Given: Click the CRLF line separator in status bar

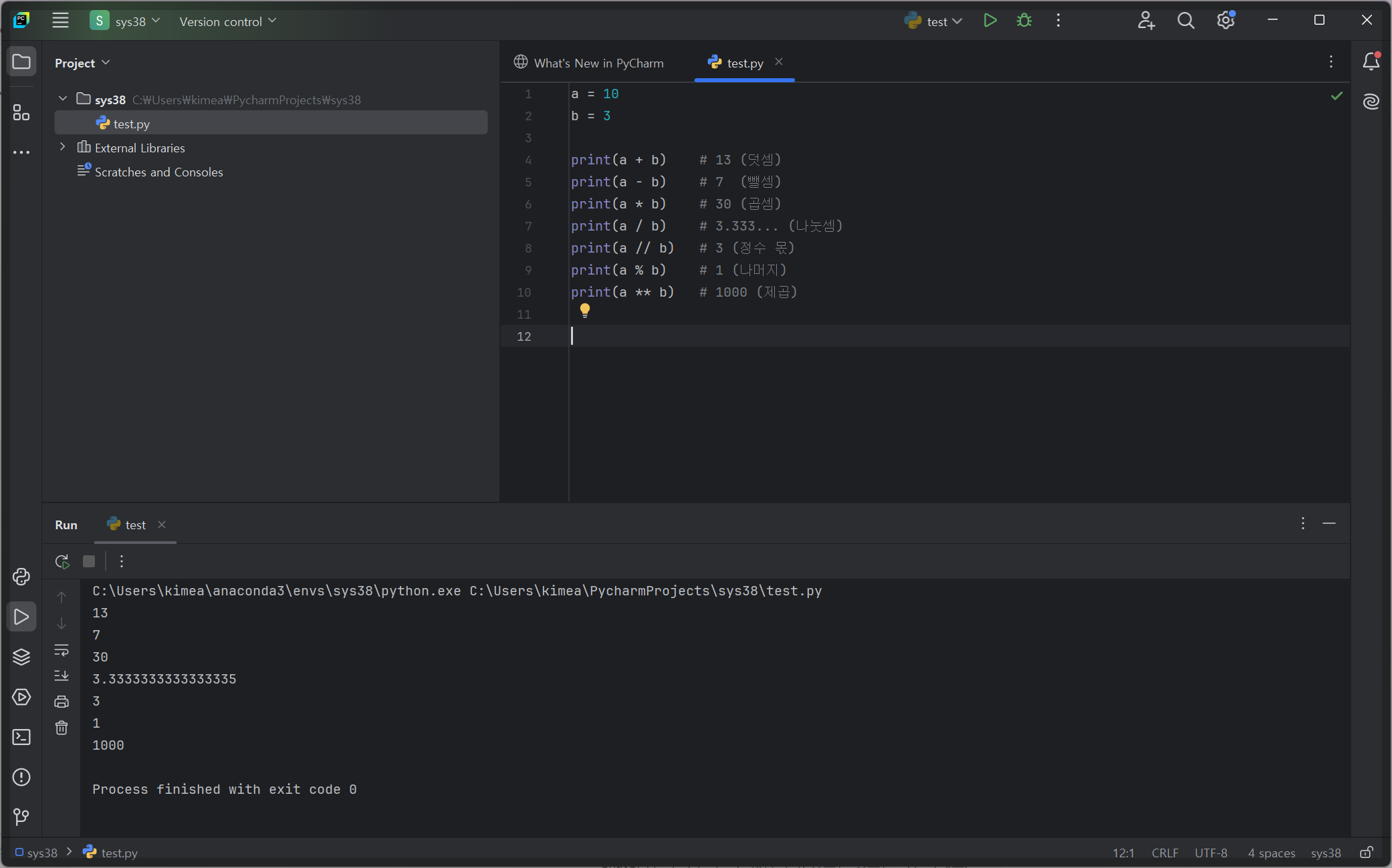Looking at the screenshot, I should pos(1165,853).
